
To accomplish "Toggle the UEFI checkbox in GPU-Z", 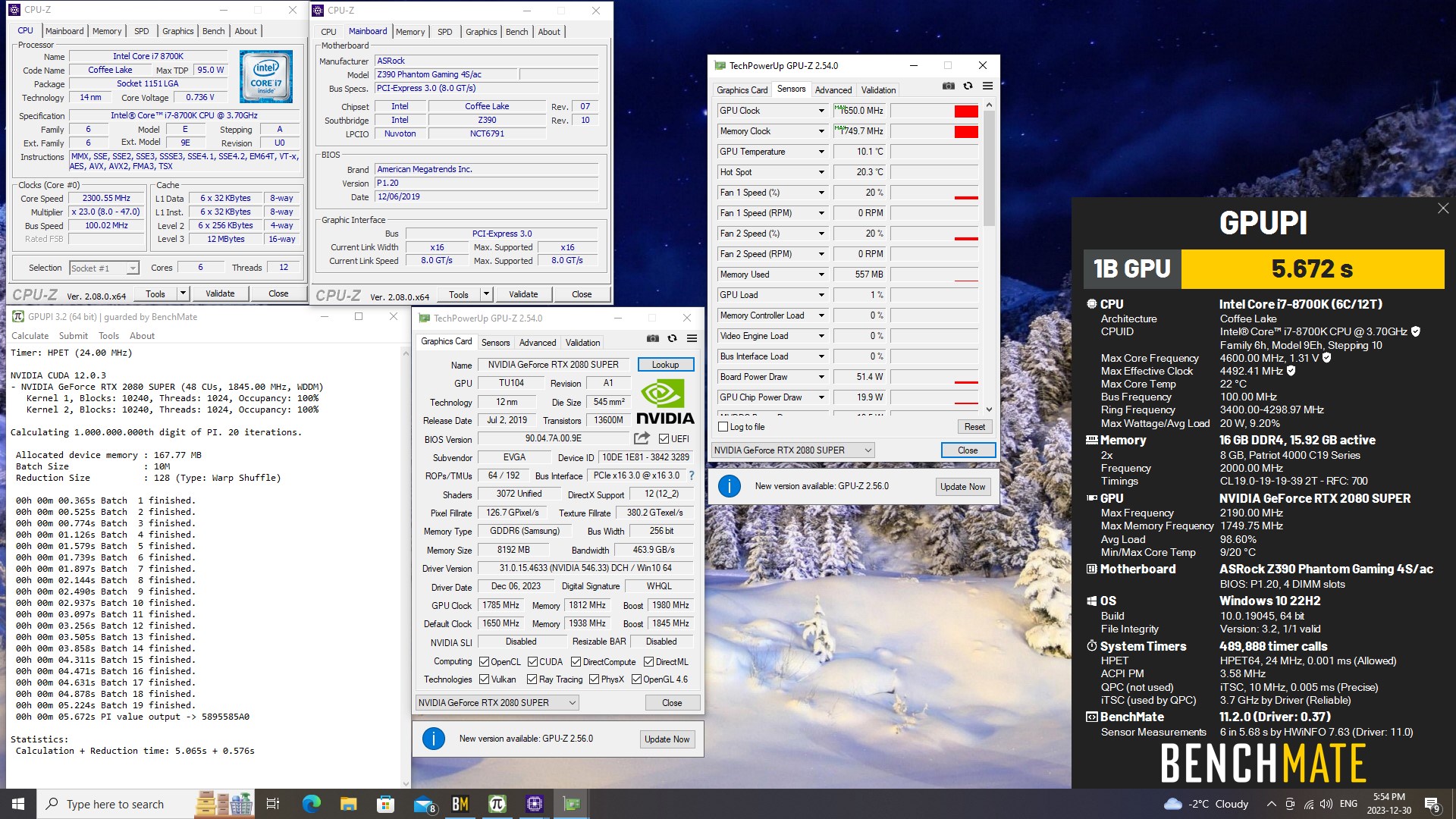I will (664, 439).
